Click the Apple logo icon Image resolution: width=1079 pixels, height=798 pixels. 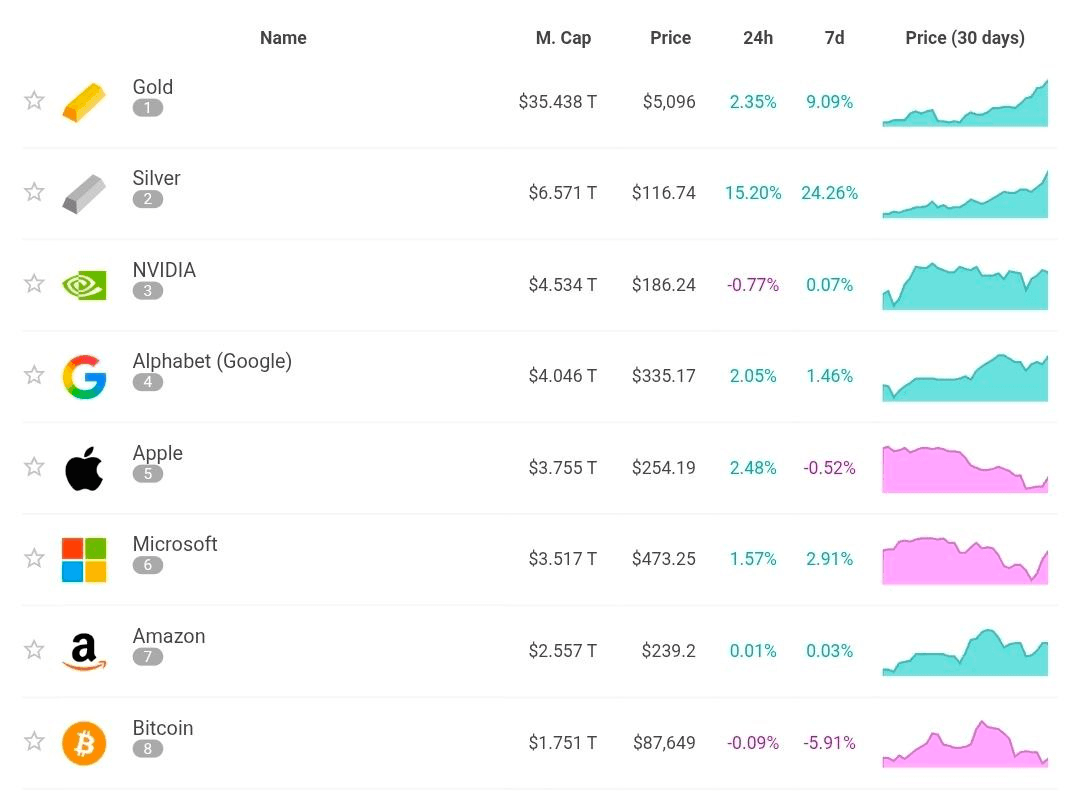84,468
